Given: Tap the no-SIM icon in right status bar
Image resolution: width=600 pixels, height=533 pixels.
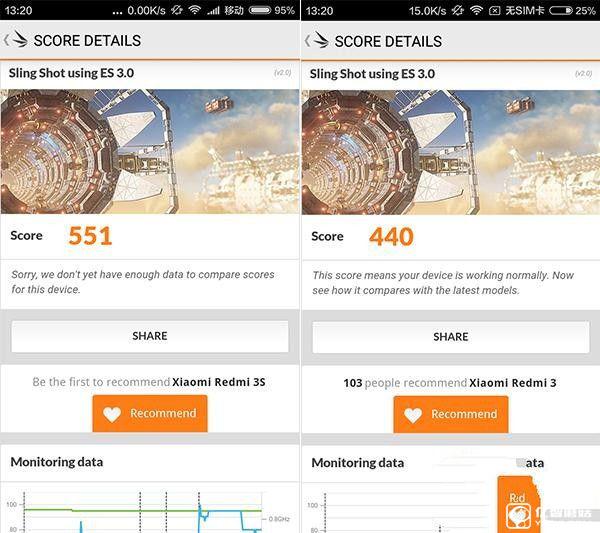Looking at the screenshot, I should [494, 10].
